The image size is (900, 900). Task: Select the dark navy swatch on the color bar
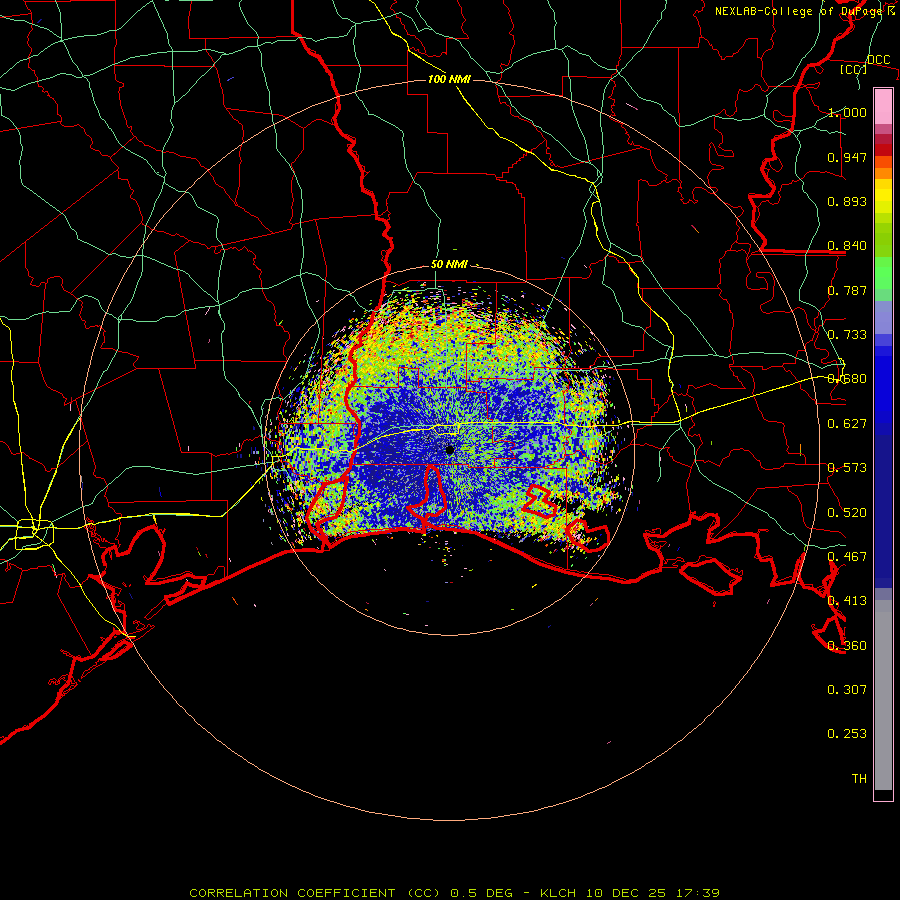pyautogui.click(x=883, y=505)
